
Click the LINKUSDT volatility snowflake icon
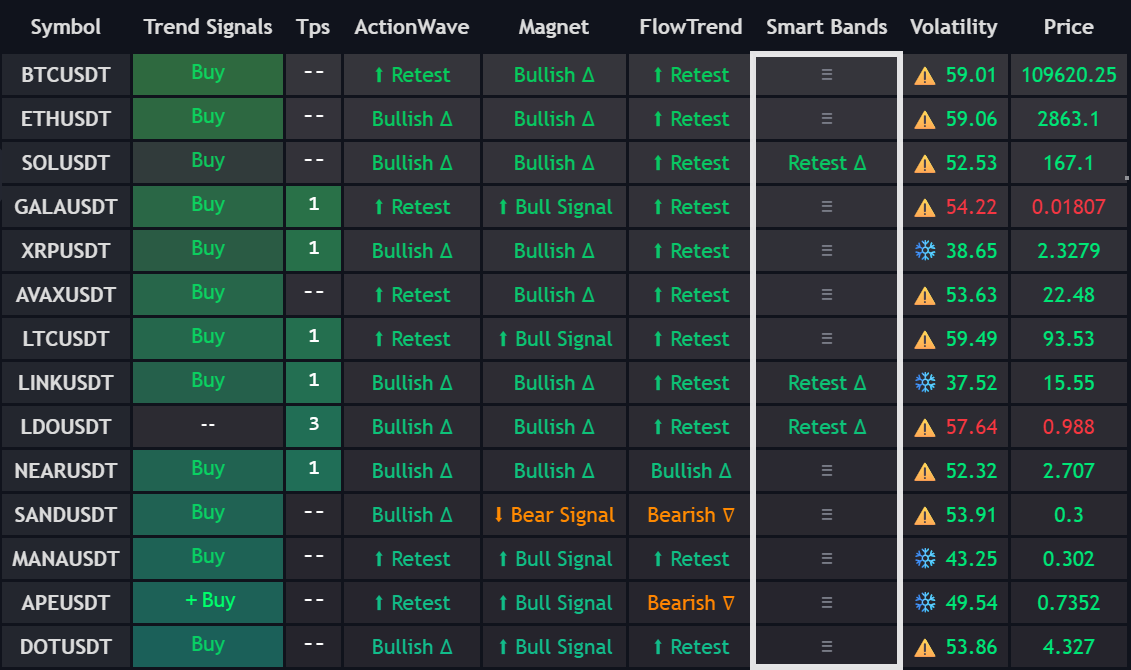pos(925,383)
